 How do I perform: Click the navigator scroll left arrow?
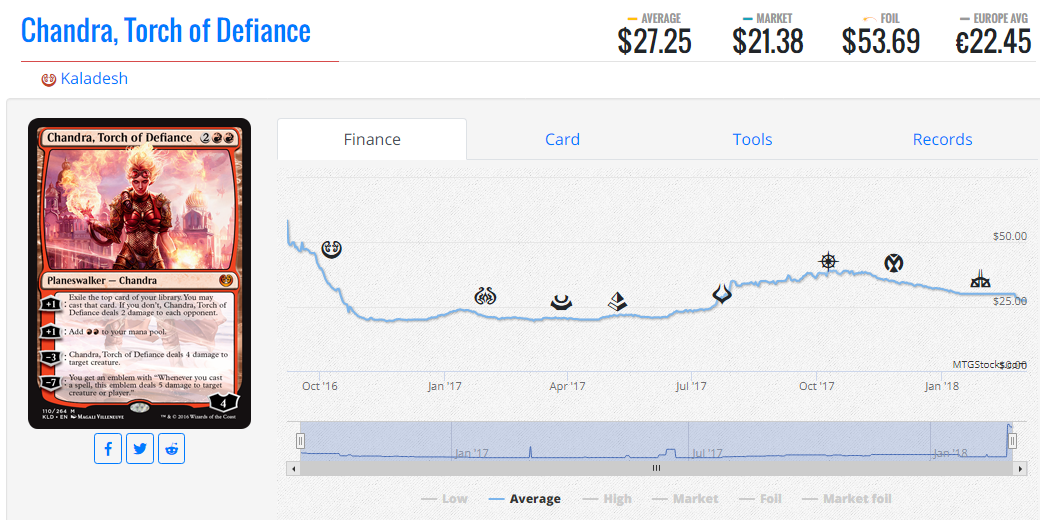292,468
